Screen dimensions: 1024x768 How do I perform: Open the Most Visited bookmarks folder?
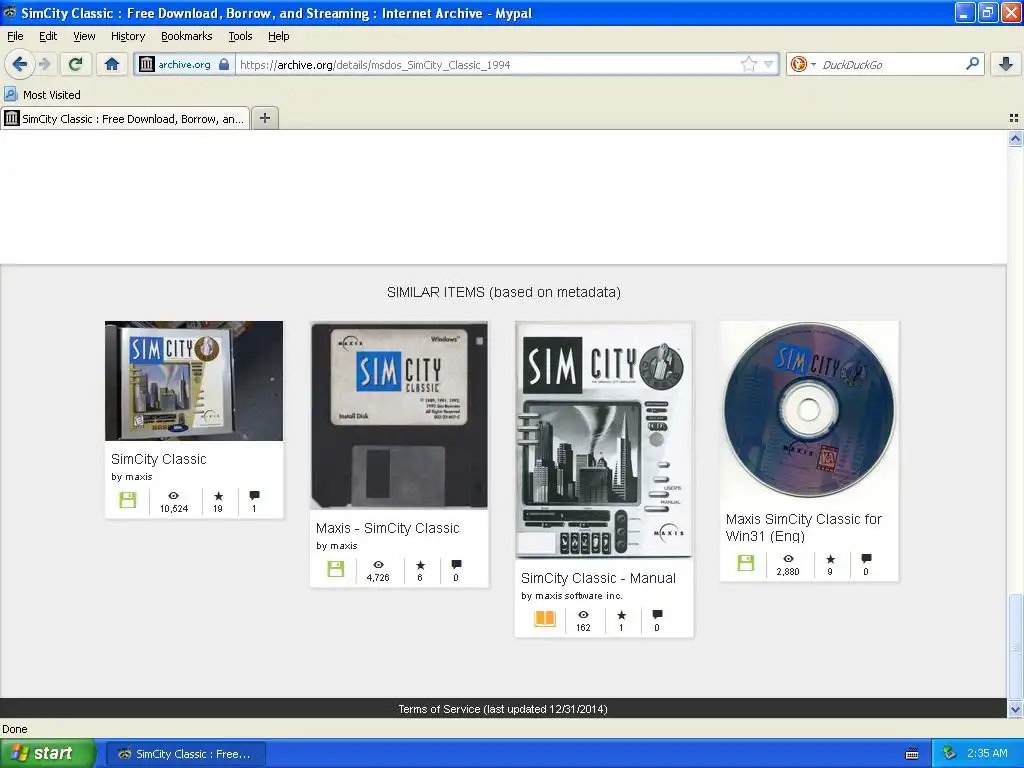(43, 95)
